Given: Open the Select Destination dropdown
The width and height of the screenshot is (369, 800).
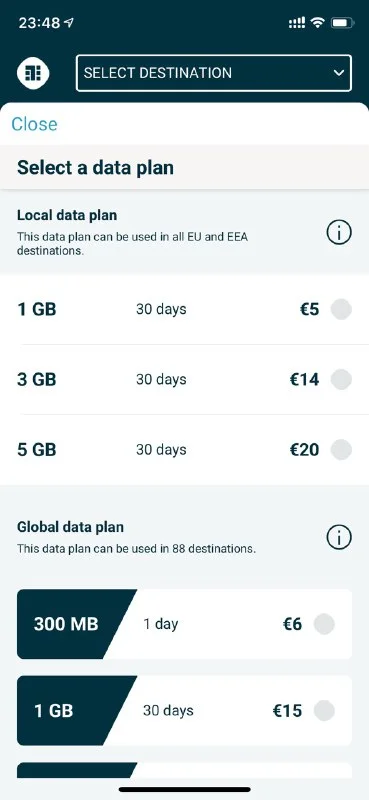Looking at the screenshot, I should click(x=214, y=73).
